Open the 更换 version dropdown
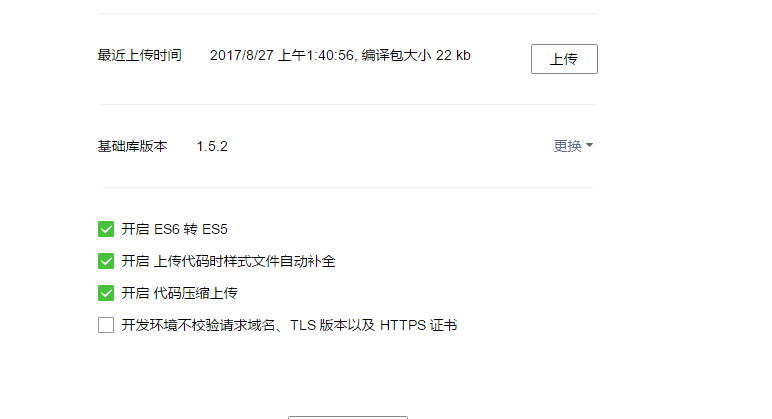Screen dimensions: 772x419 coord(573,146)
